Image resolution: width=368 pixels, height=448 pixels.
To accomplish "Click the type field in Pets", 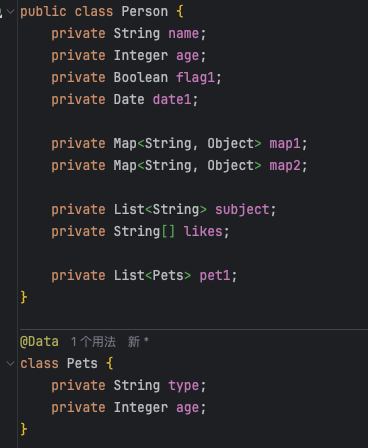I will click(183, 386).
